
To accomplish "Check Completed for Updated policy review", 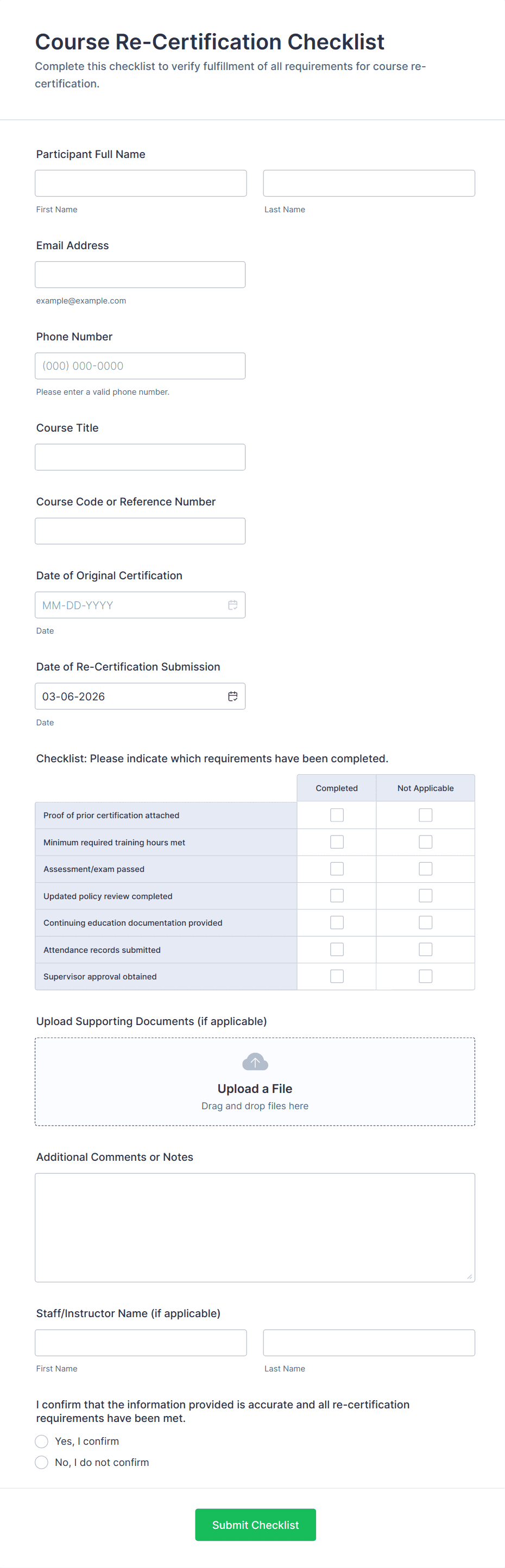I will pyautogui.click(x=337, y=896).
